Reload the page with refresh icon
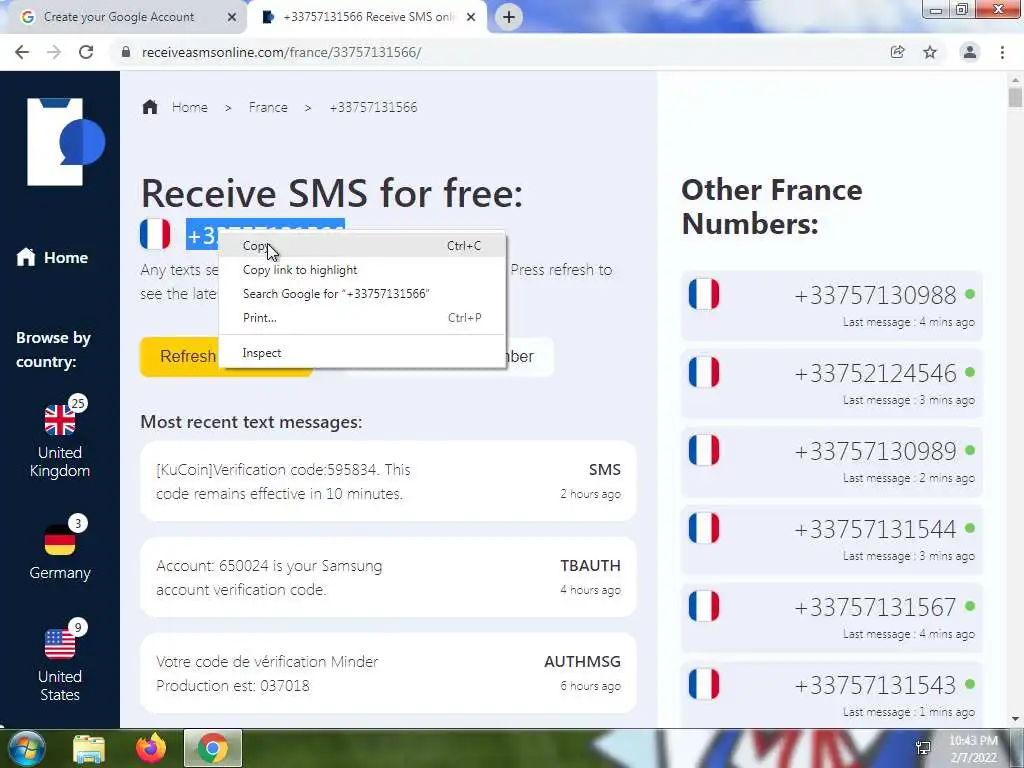The height and width of the screenshot is (768, 1024). pyautogui.click(x=86, y=52)
